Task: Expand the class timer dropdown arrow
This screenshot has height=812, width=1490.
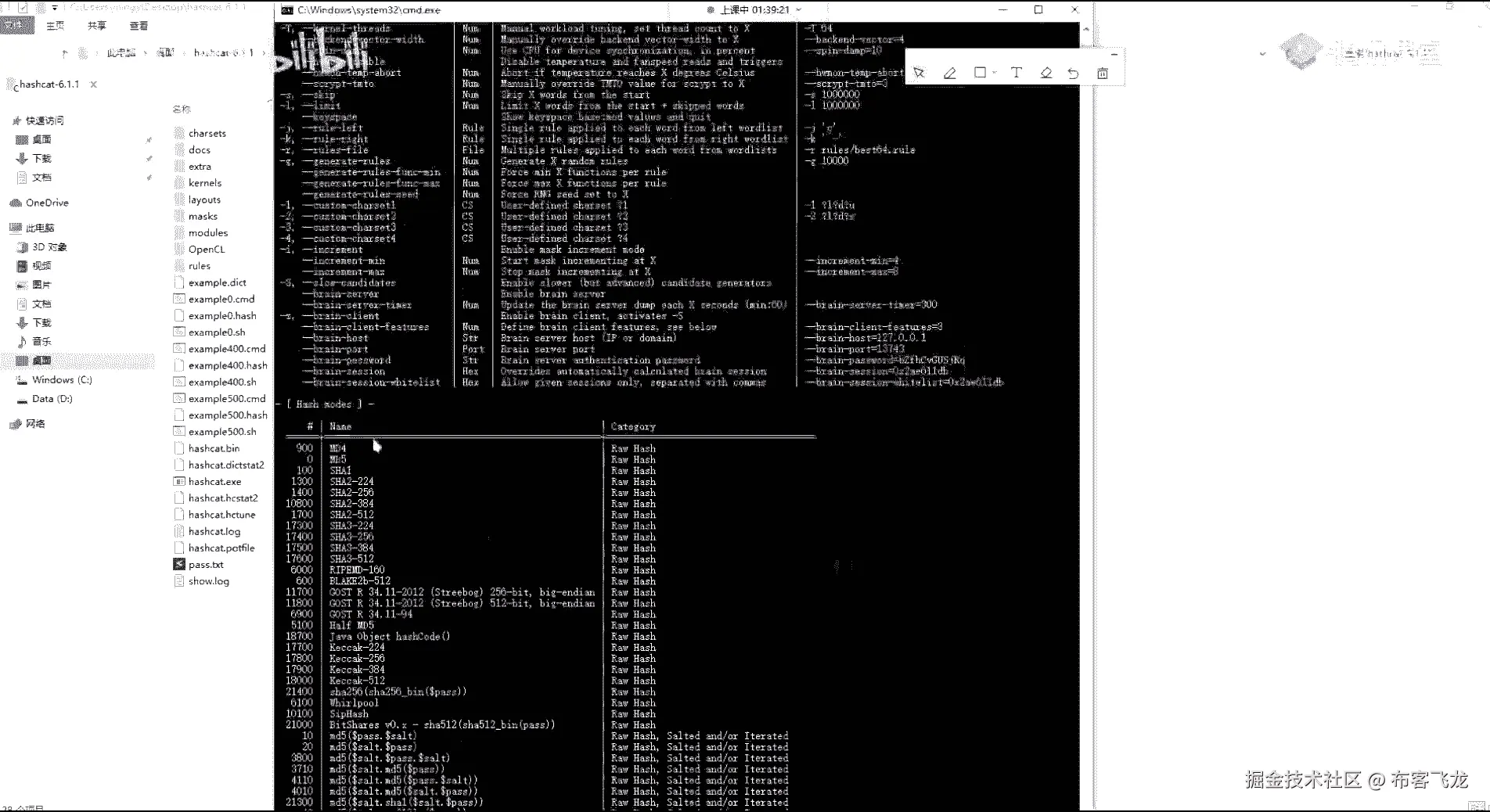Action: (x=798, y=10)
